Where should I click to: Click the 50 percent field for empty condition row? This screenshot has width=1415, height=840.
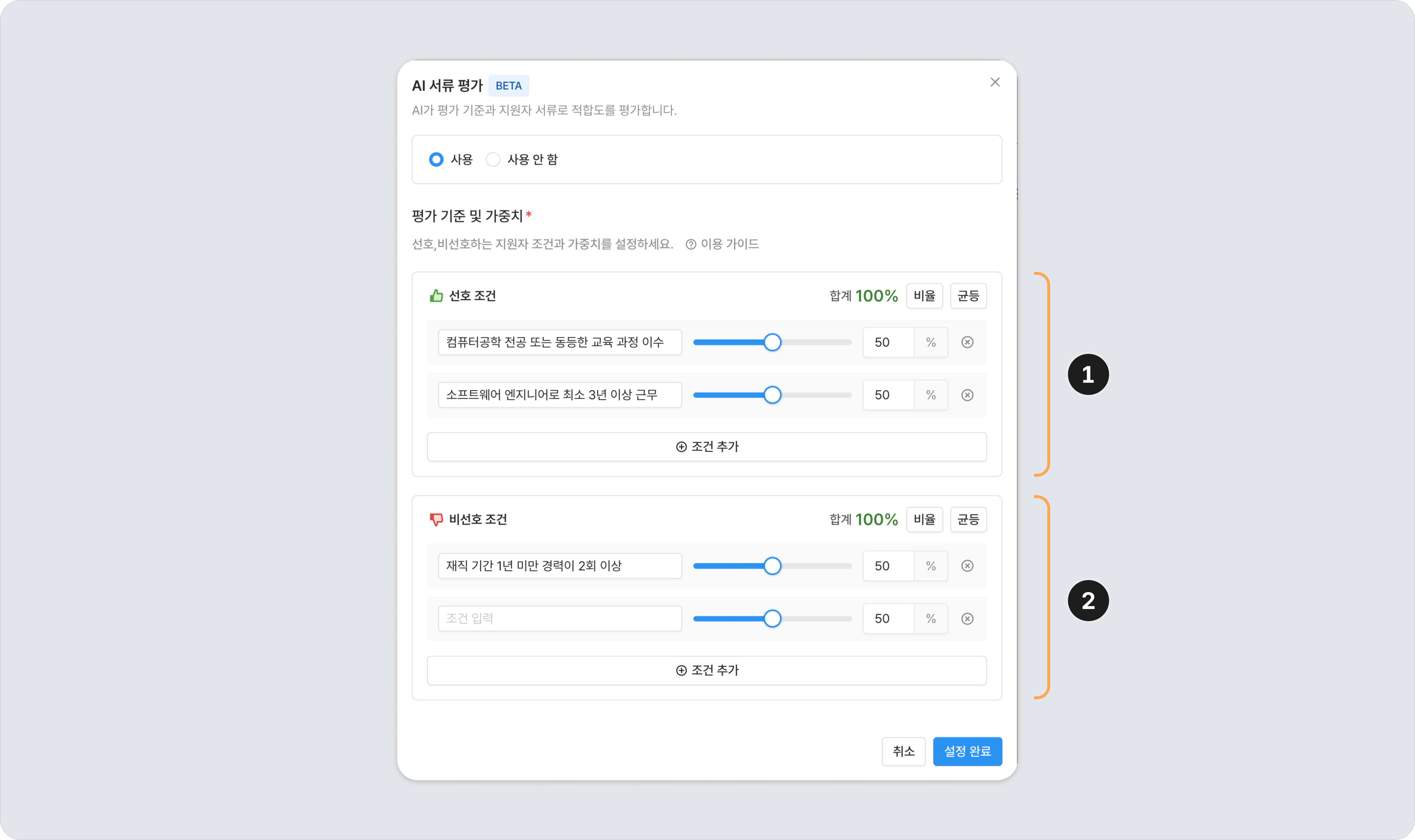889,619
